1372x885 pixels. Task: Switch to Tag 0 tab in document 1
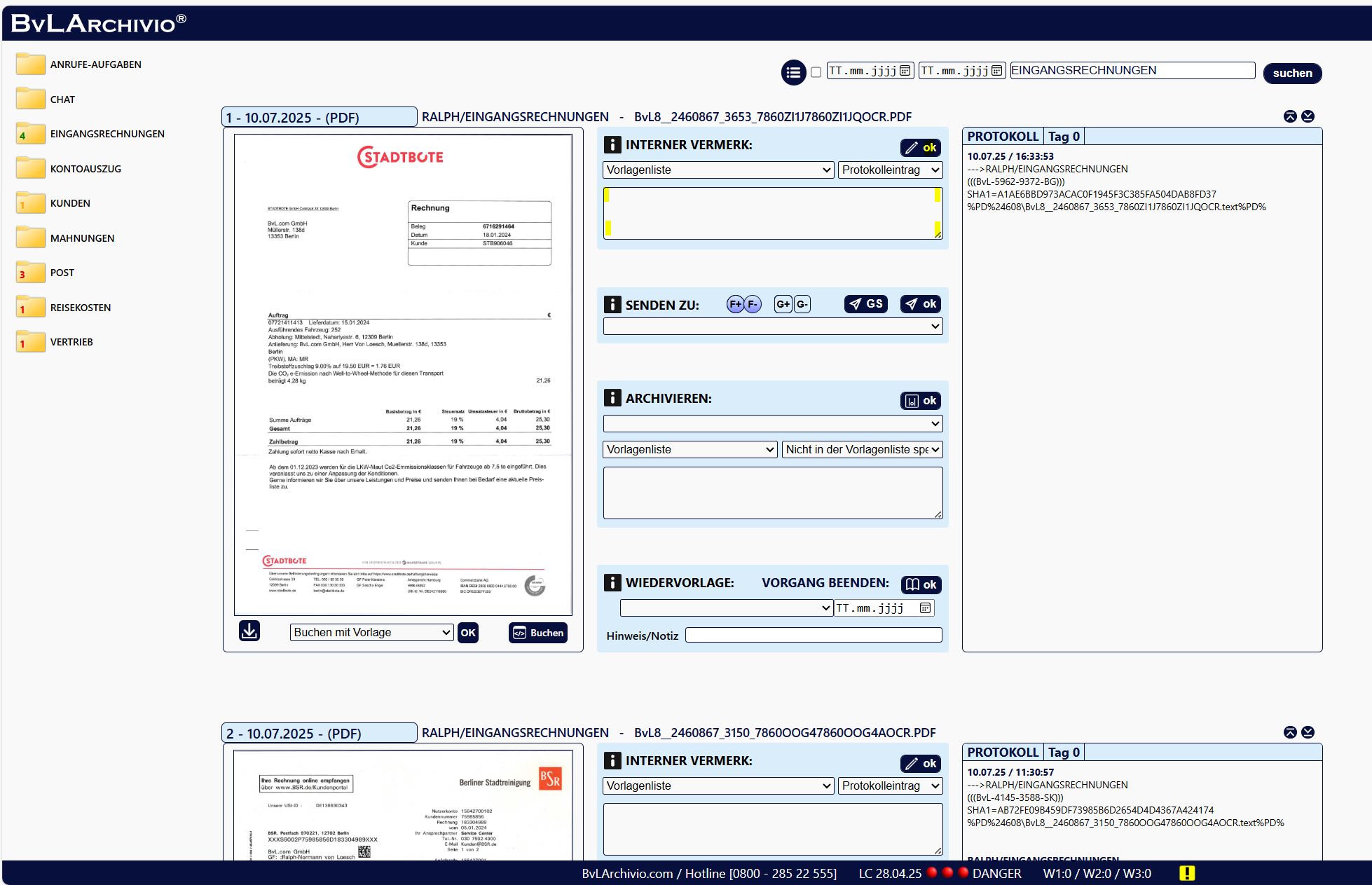pyautogui.click(x=1064, y=137)
